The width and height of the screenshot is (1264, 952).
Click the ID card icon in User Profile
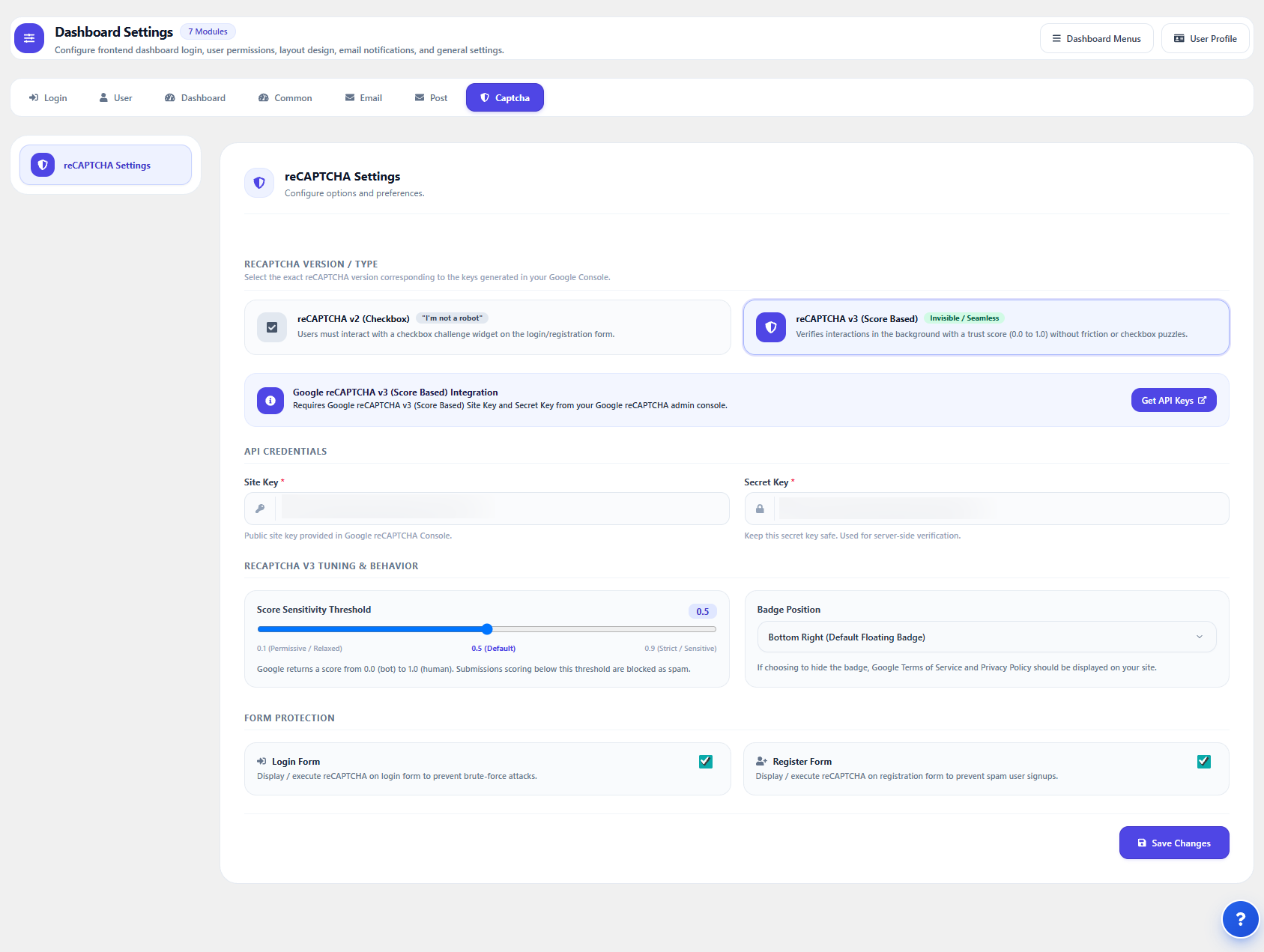point(1179,38)
